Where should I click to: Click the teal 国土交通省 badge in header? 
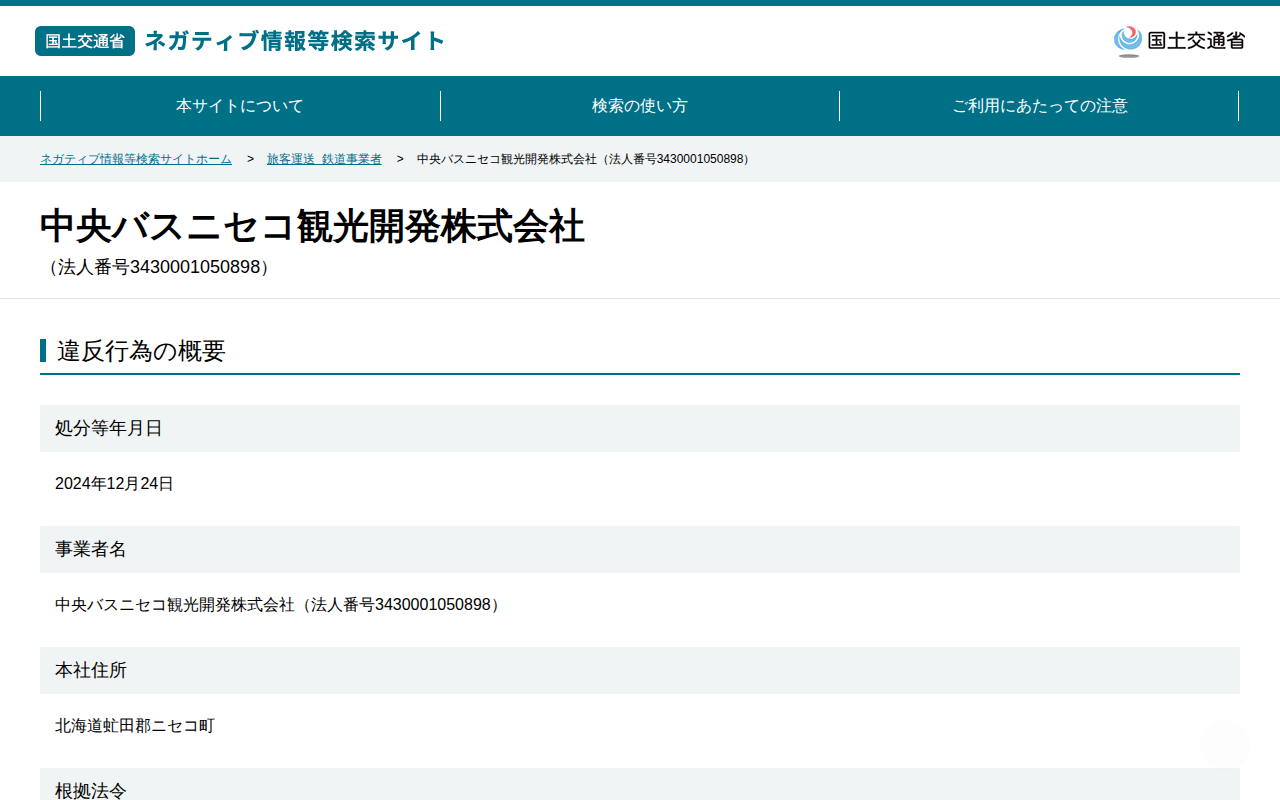pos(85,41)
